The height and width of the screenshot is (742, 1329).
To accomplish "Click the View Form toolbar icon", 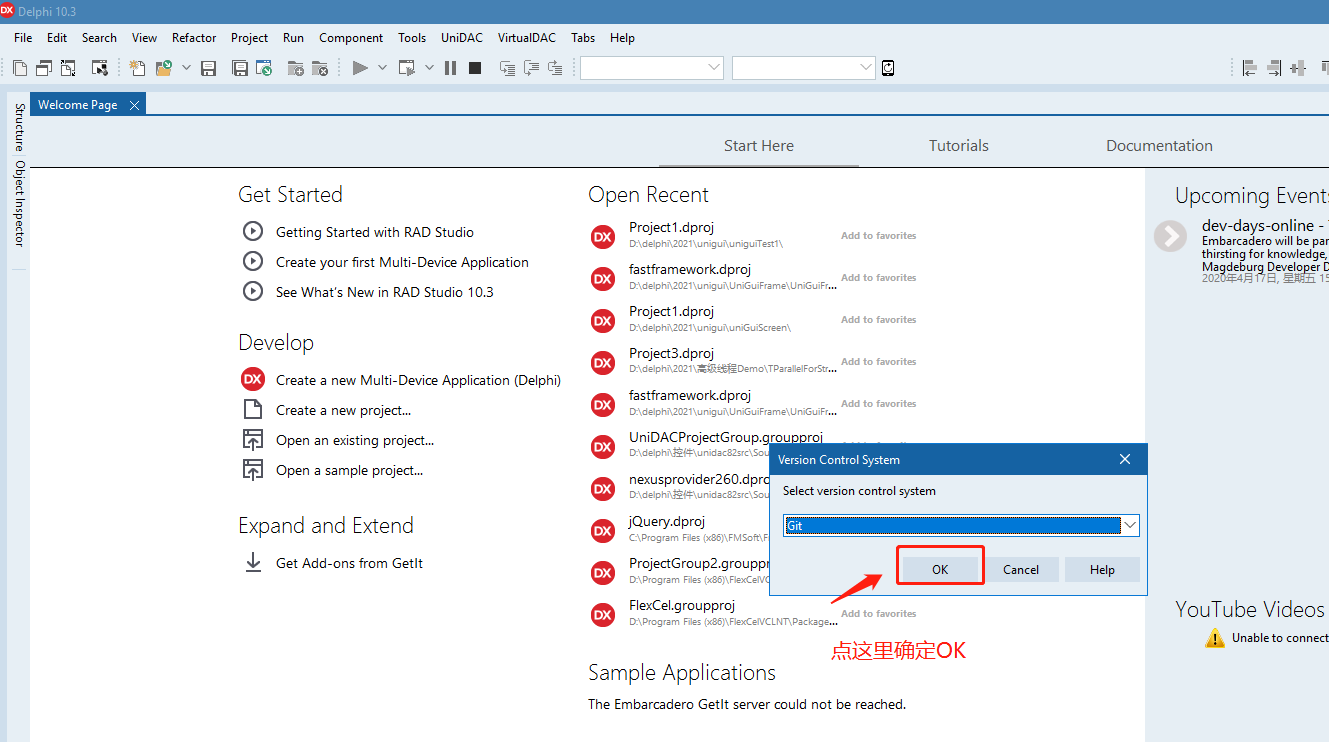I will pos(44,68).
